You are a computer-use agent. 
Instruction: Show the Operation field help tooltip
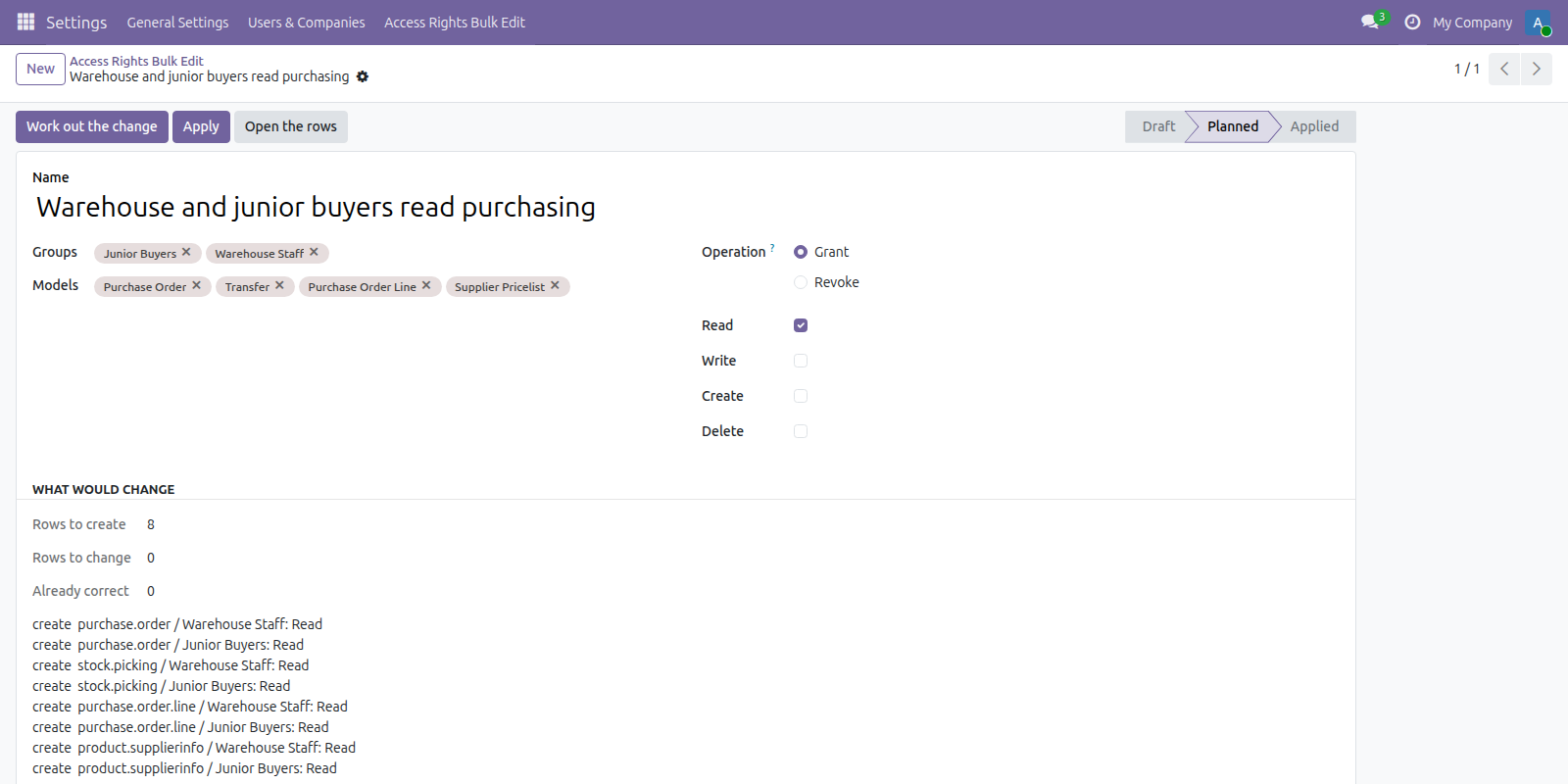772,248
